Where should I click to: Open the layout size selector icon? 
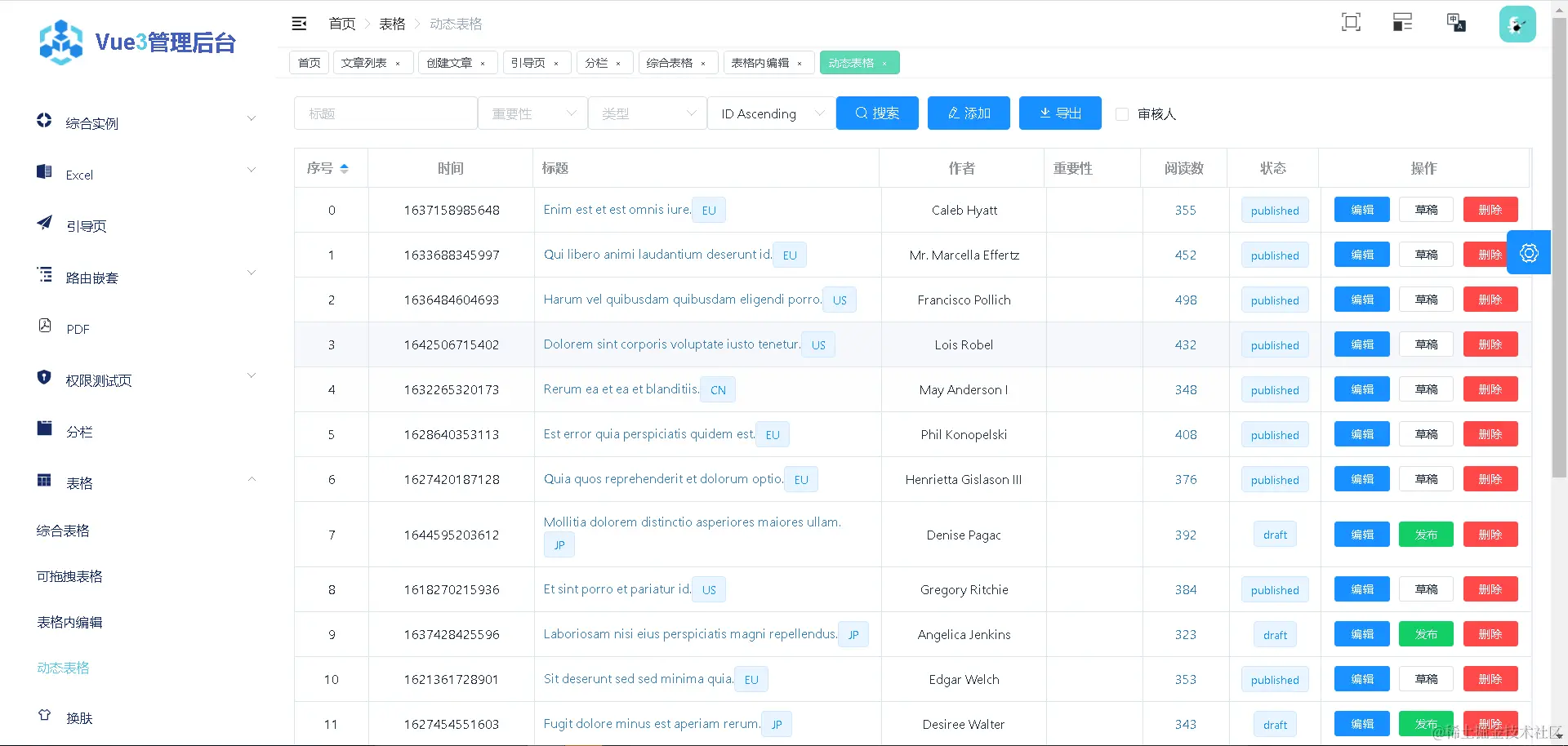(x=1402, y=23)
